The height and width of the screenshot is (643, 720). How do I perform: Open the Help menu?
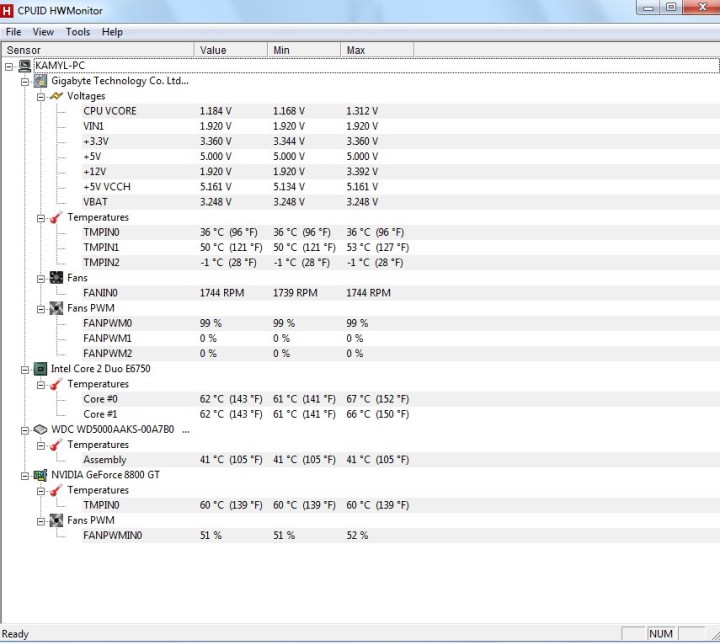click(112, 32)
